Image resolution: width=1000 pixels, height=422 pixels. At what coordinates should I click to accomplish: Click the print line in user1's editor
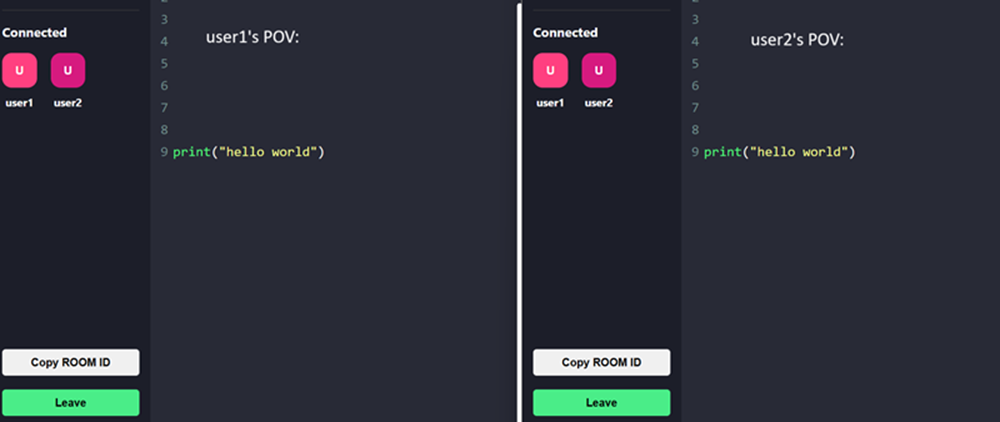[x=249, y=152]
